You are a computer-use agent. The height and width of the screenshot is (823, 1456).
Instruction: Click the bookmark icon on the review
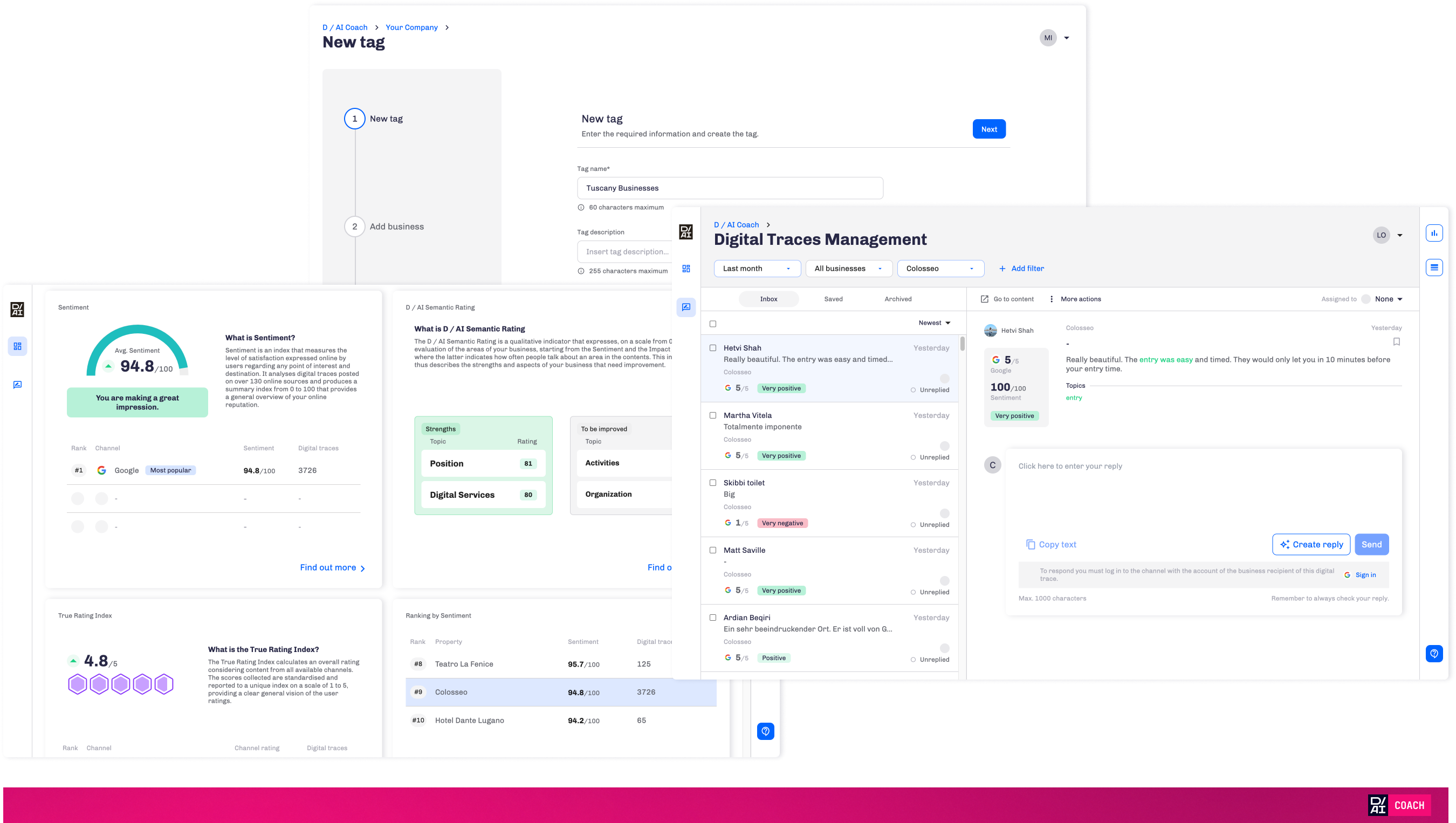click(x=1396, y=341)
